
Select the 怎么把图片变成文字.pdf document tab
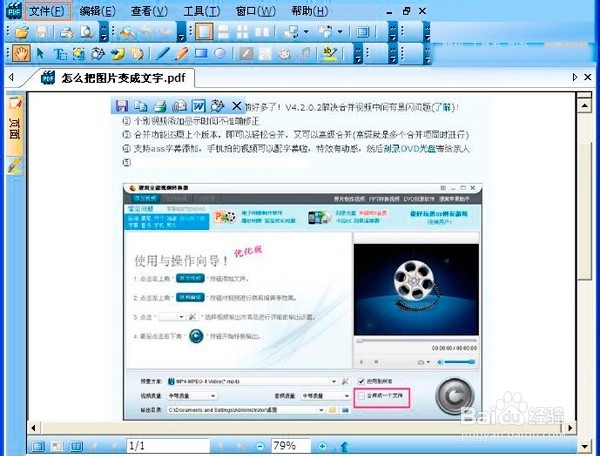[115, 78]
